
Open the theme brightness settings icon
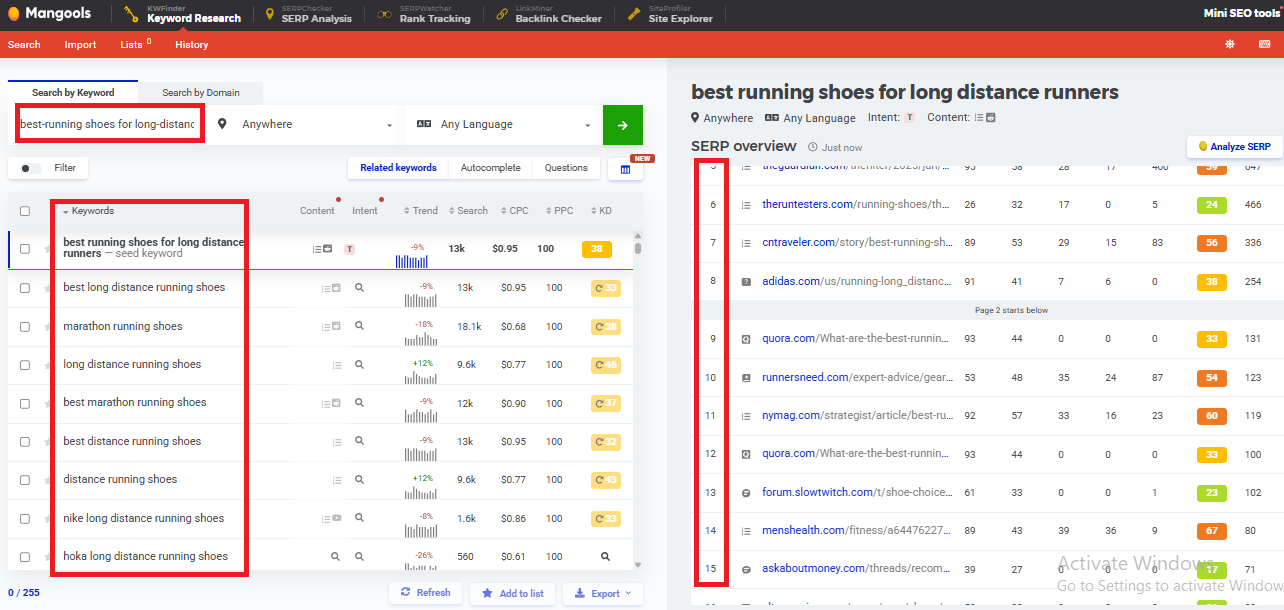click(x=1230, y=44)
